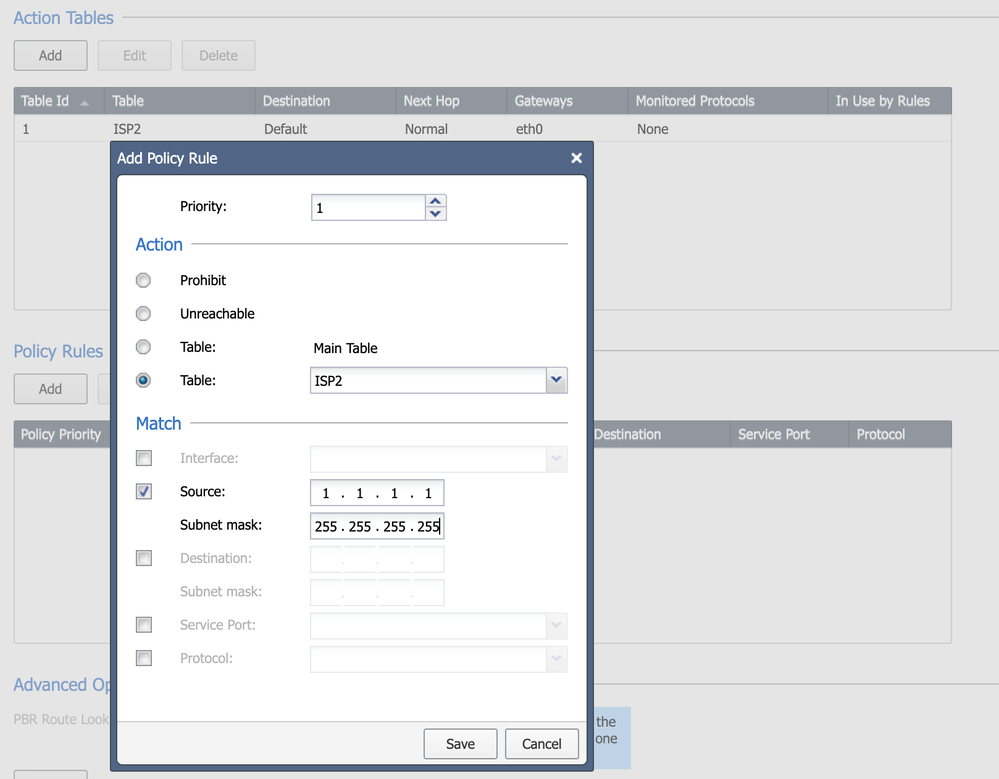Enable the Protocol match checkbox
999x779 pixels.
point(144,658)
